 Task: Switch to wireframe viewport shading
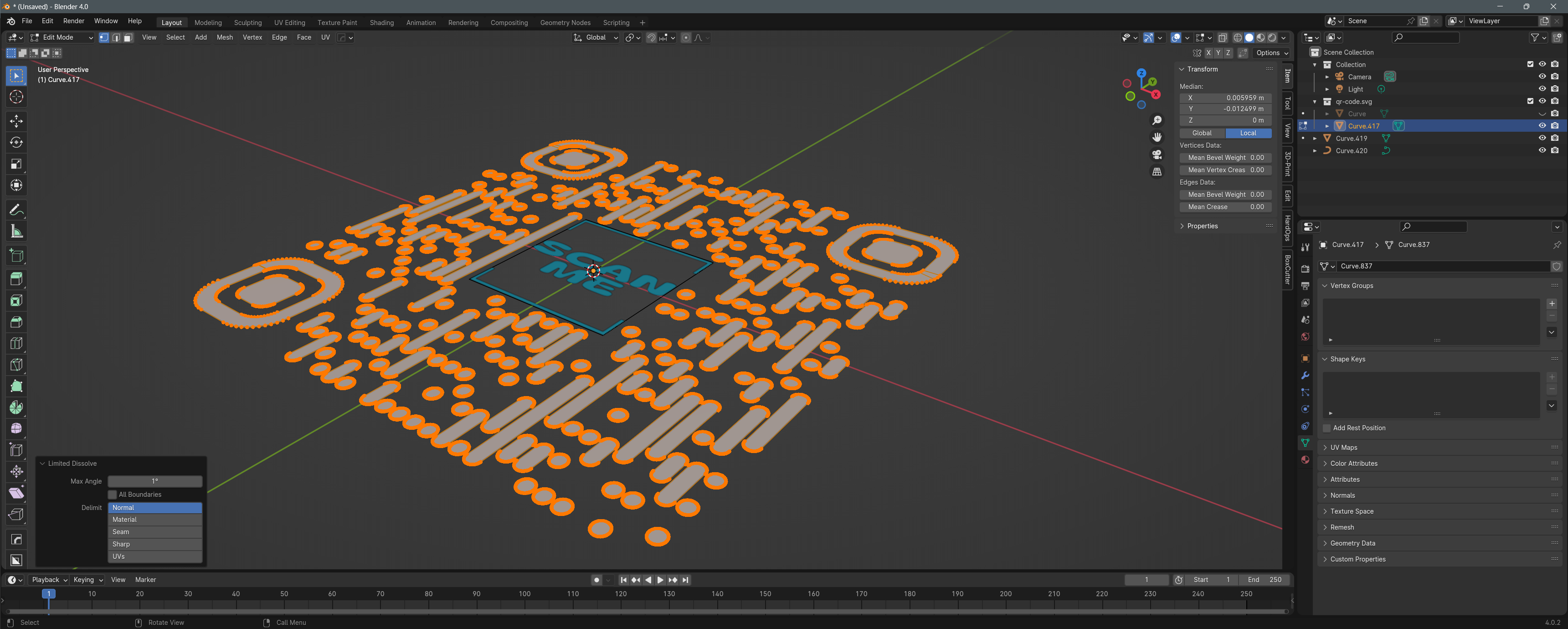1238,38
